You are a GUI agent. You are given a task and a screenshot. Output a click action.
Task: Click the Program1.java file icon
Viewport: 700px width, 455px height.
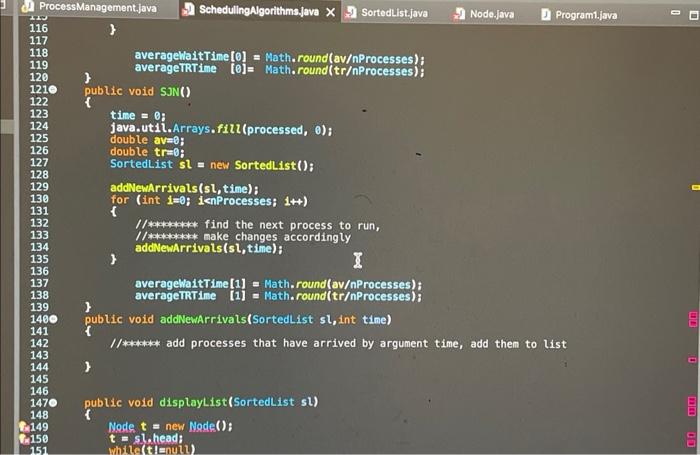point(546,15)
